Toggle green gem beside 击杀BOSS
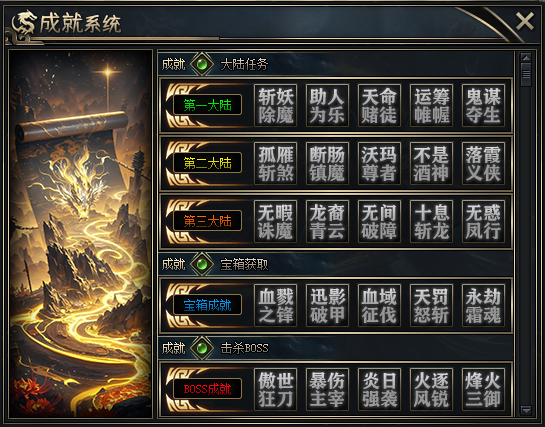The height and width of the screenshot is (427, 545). pyautogui.click(x=202, y=348)
